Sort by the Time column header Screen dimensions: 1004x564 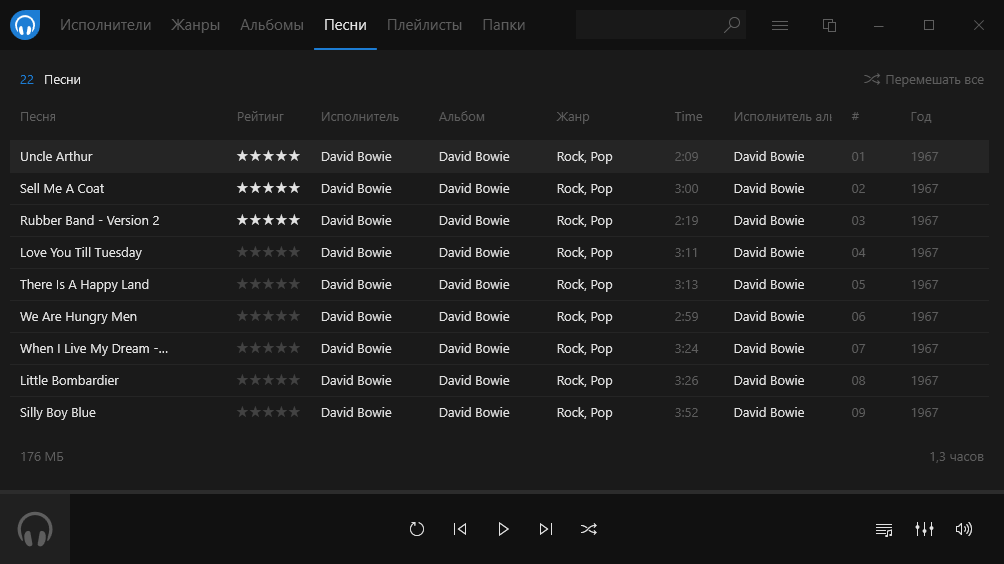(688, 117)
